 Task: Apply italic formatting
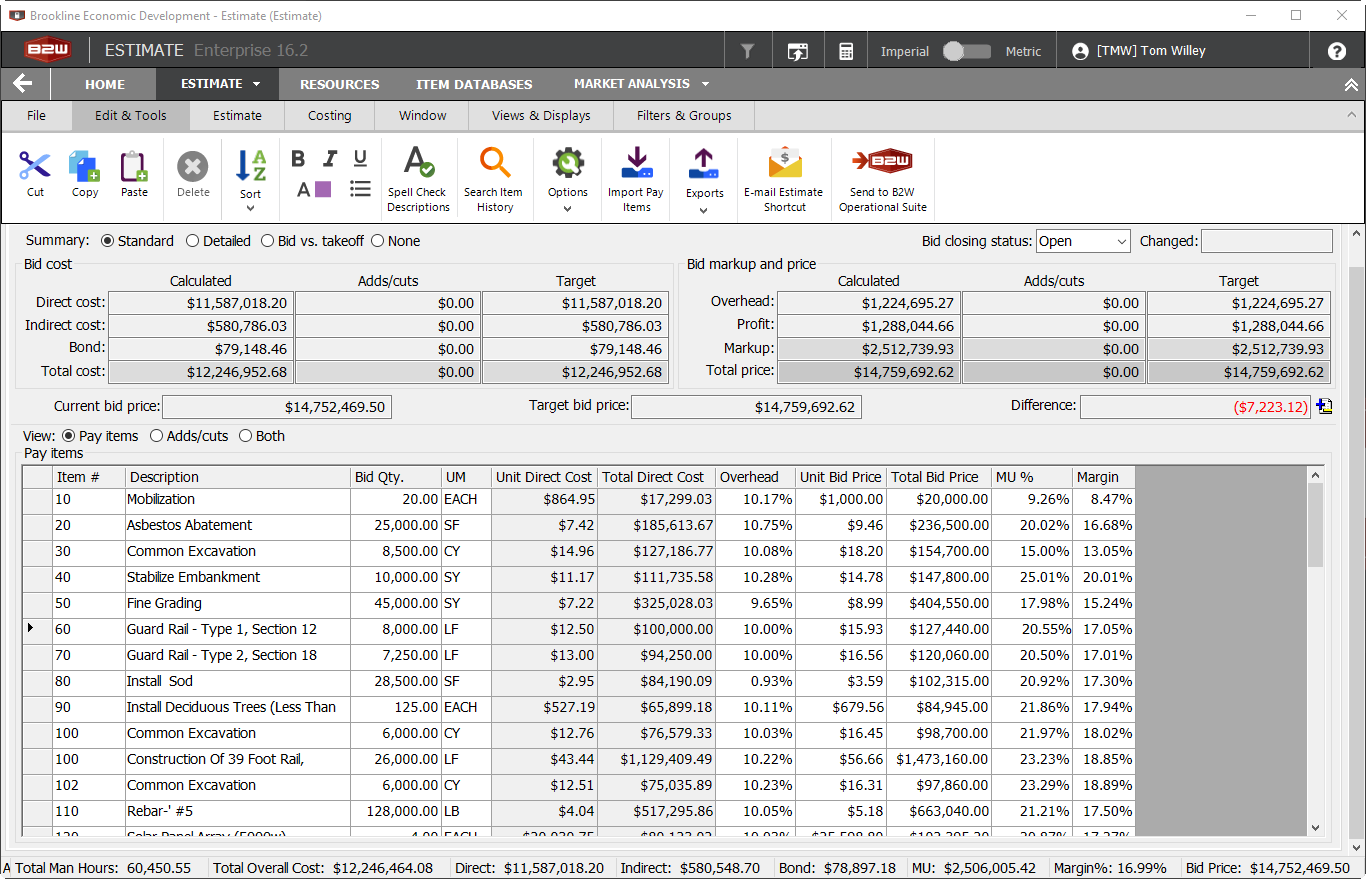click(330, 158)
